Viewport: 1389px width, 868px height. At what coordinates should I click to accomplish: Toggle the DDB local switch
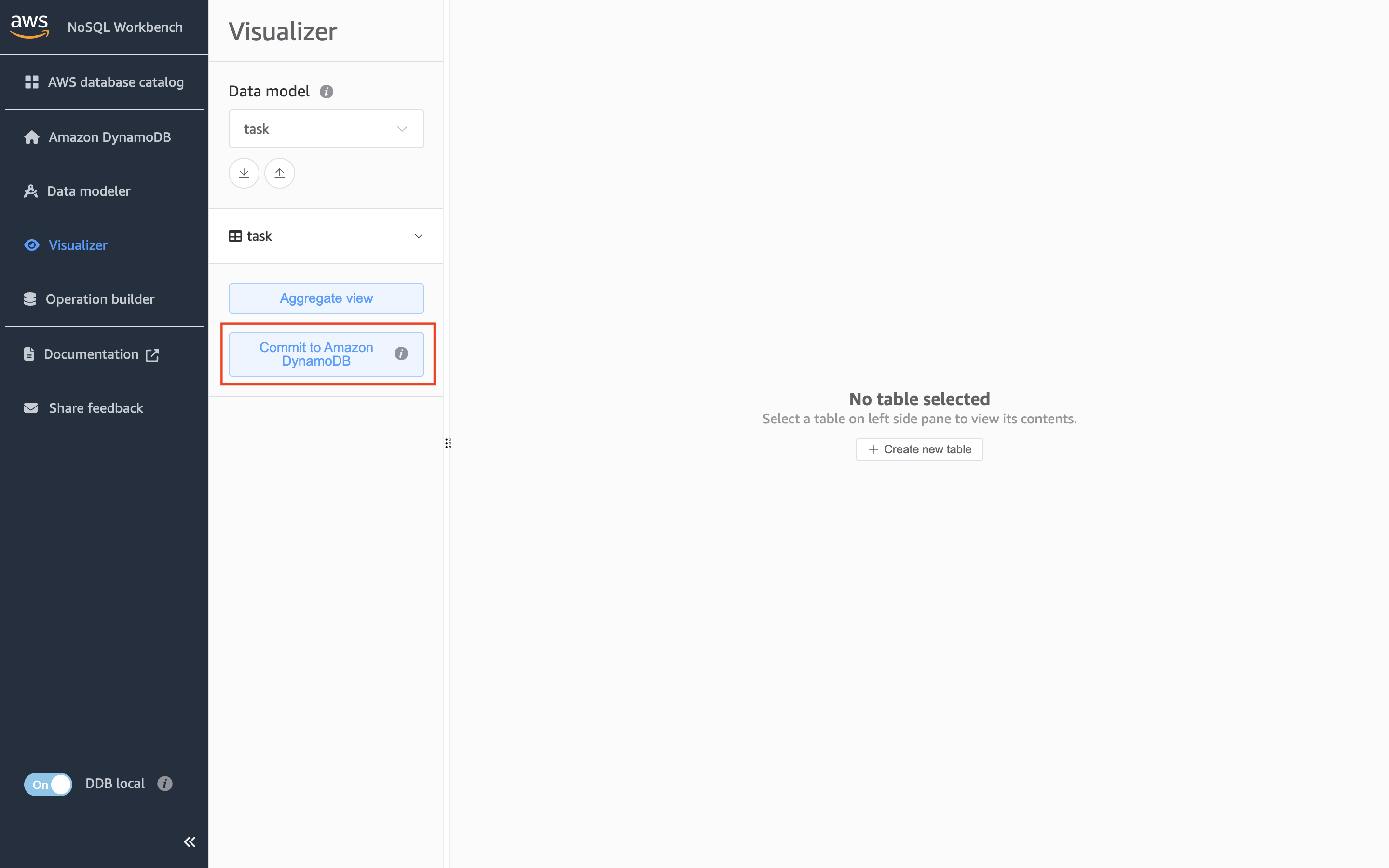48,784
